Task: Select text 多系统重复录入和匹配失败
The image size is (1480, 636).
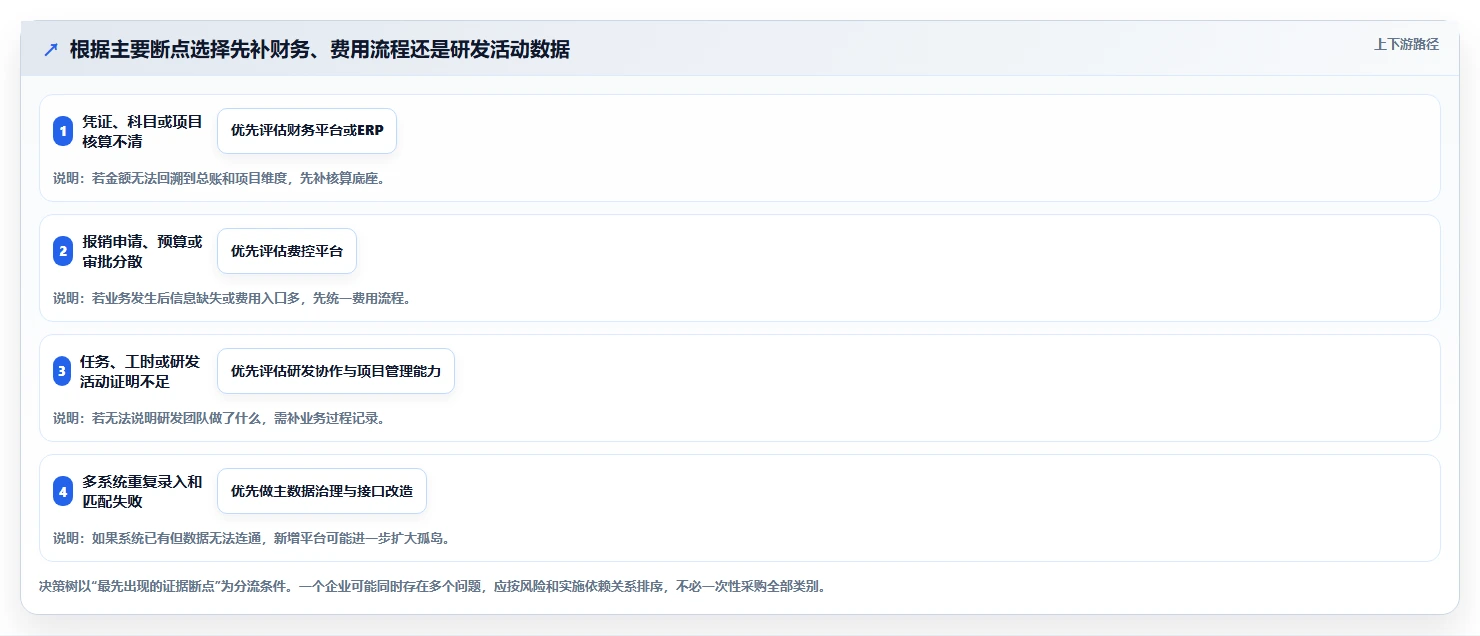Action: tap(143, 491)
